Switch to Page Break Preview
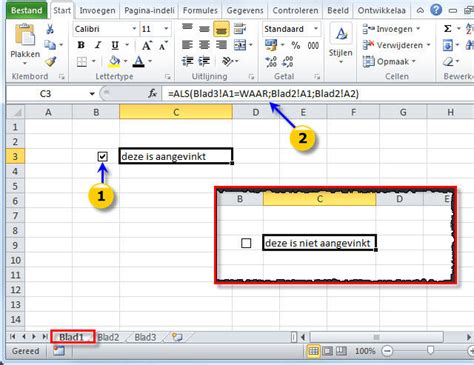The width and height of the screenshot is (474, 365). (x=341, y=351)
